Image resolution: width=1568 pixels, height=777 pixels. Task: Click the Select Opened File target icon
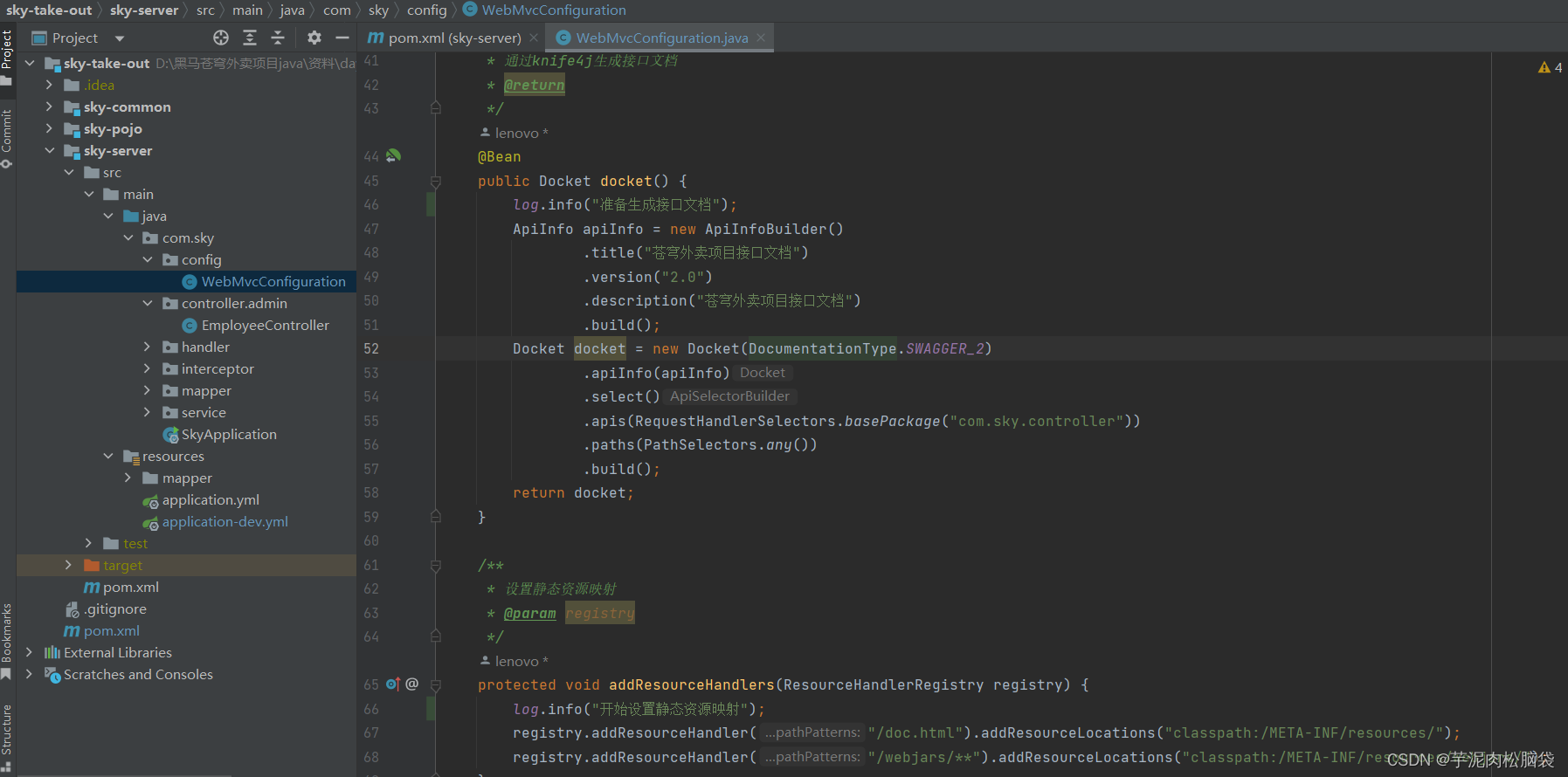(x=221, y=38)
